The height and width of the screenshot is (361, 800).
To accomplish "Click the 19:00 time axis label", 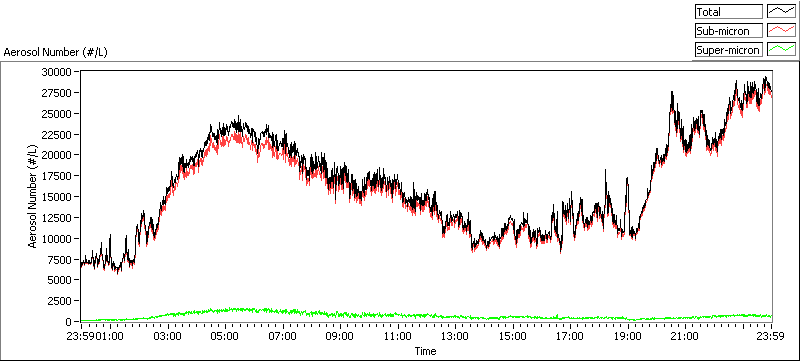I will [628, 336].
